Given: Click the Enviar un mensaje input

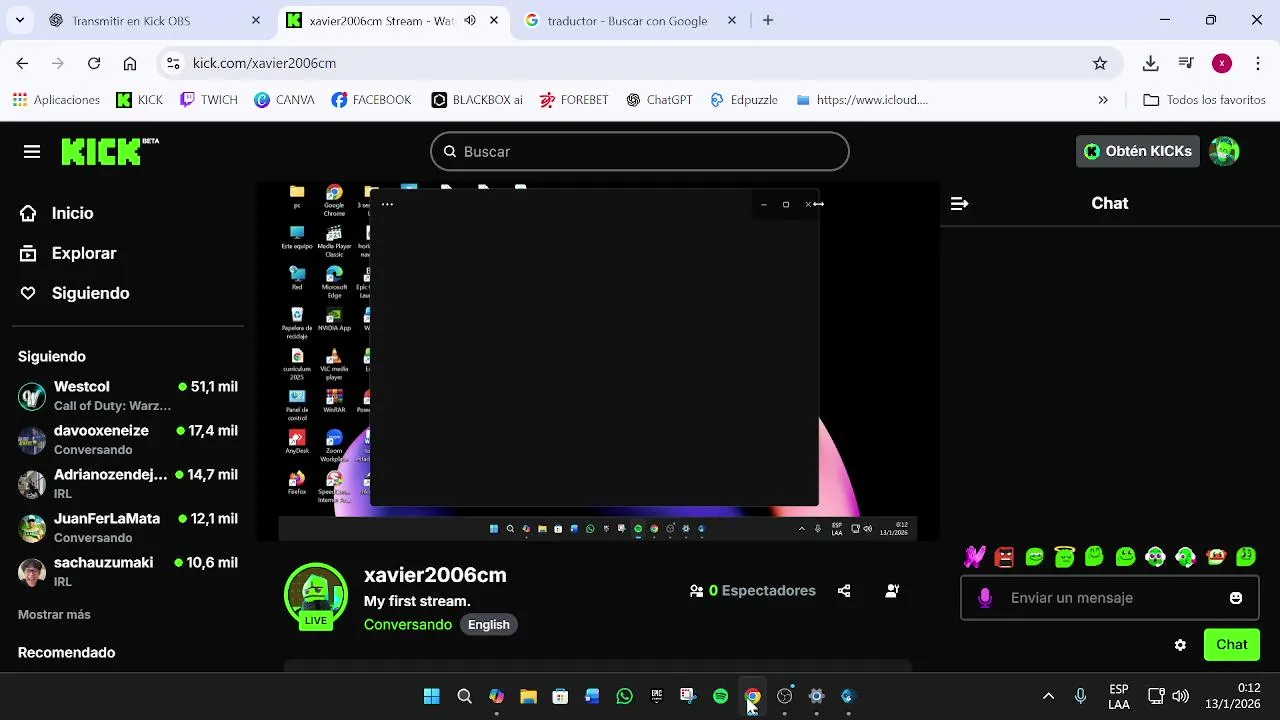Looking at the screenshot, I should [x=1110, y=598].
